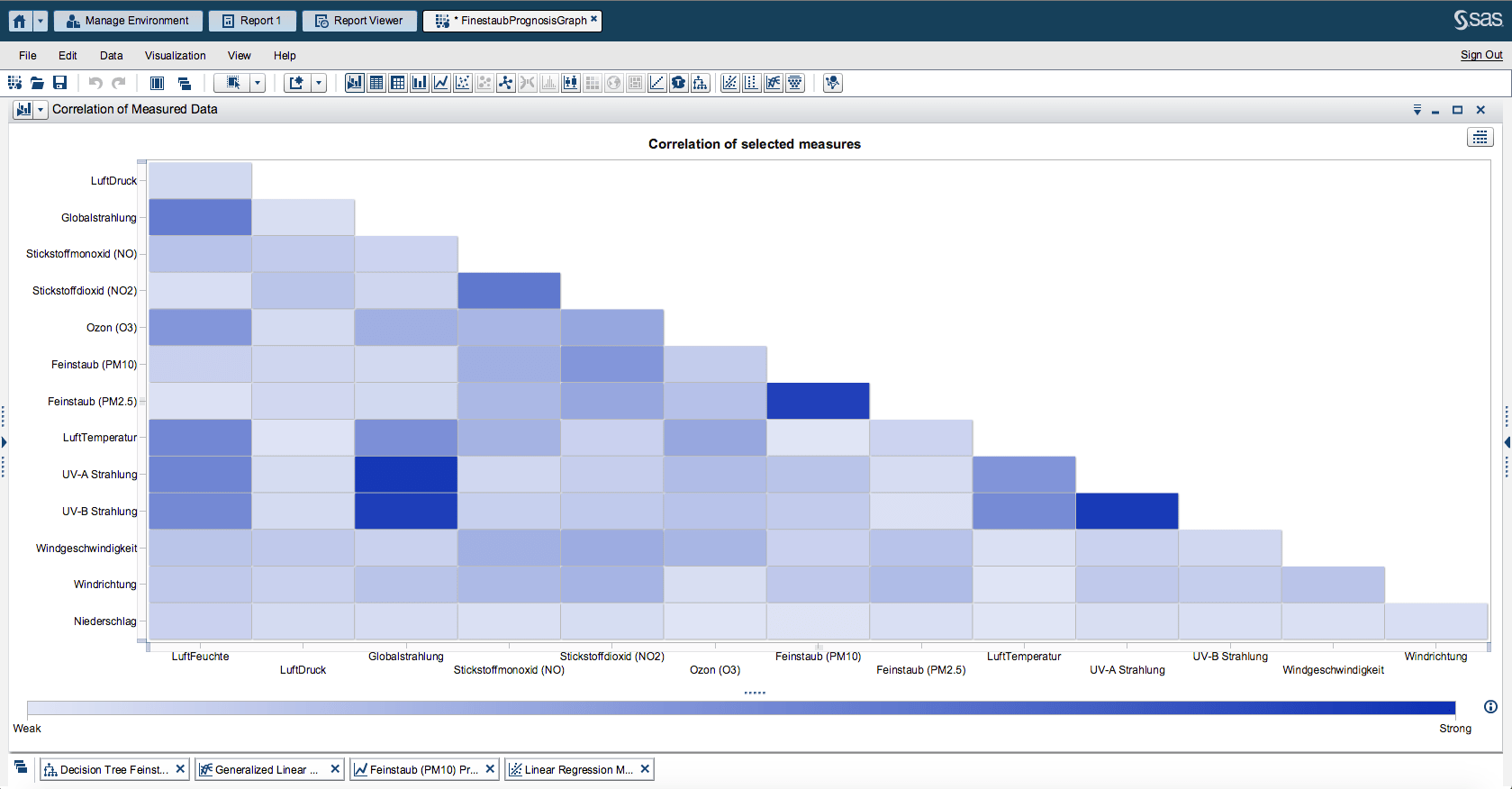Click the new visualization plus icon
1512x789 pixels.
pos(296,83)
